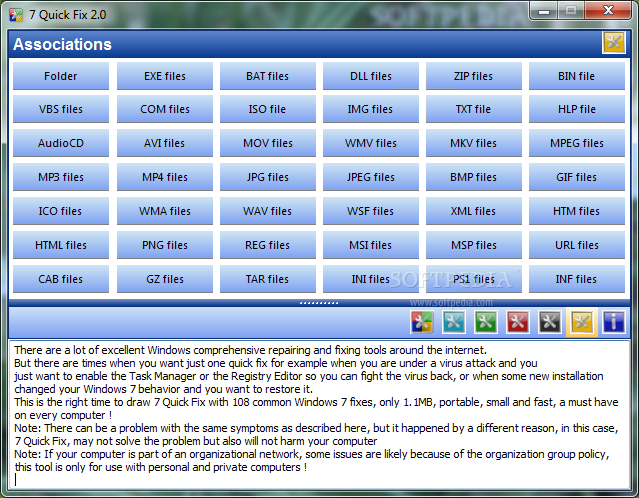This screenshot has width=639, height=498.
Task: Repair WAV files association
Action: tap(268, 211)
